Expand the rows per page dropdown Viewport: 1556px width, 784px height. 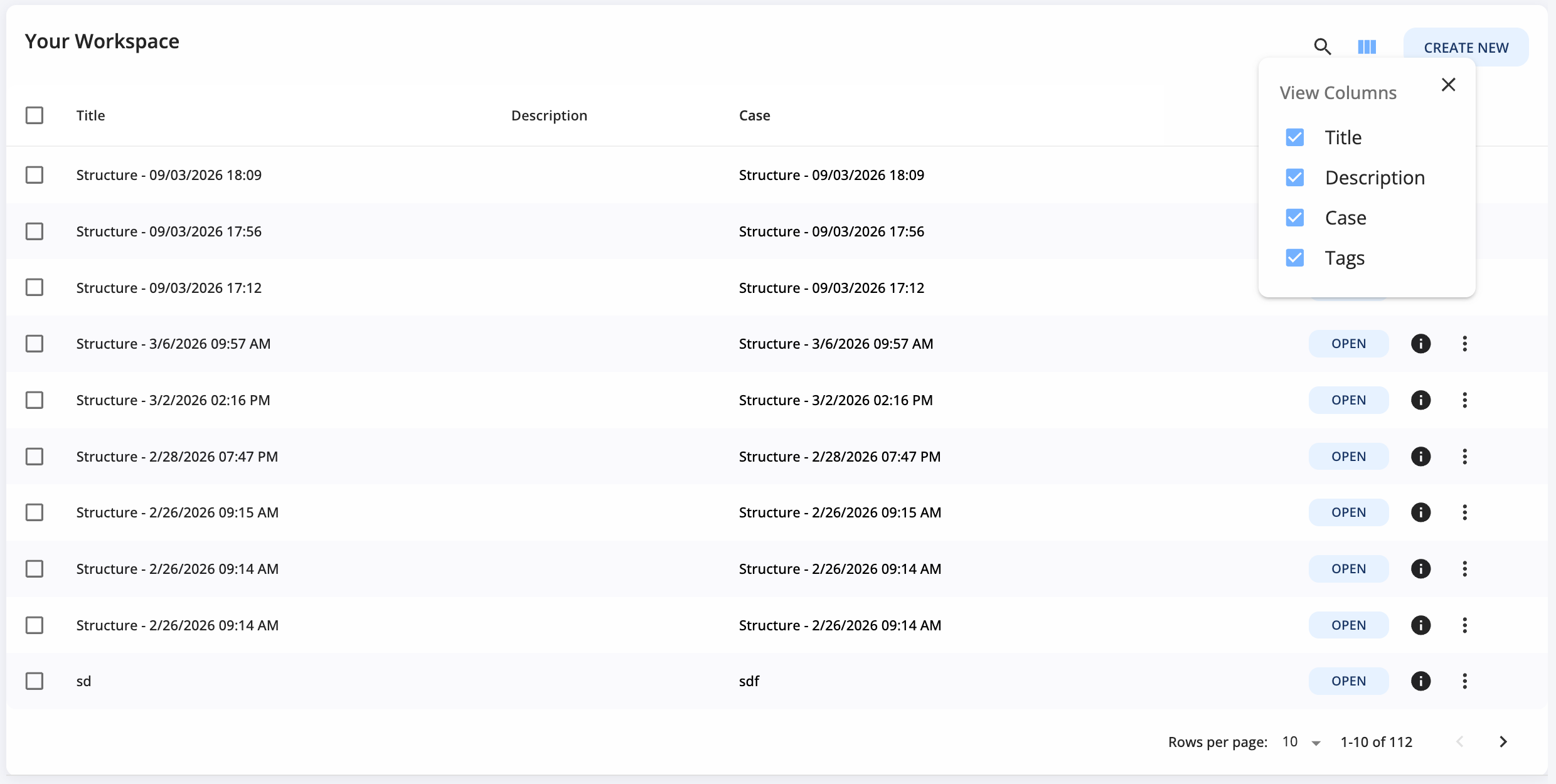[1301, 742]
